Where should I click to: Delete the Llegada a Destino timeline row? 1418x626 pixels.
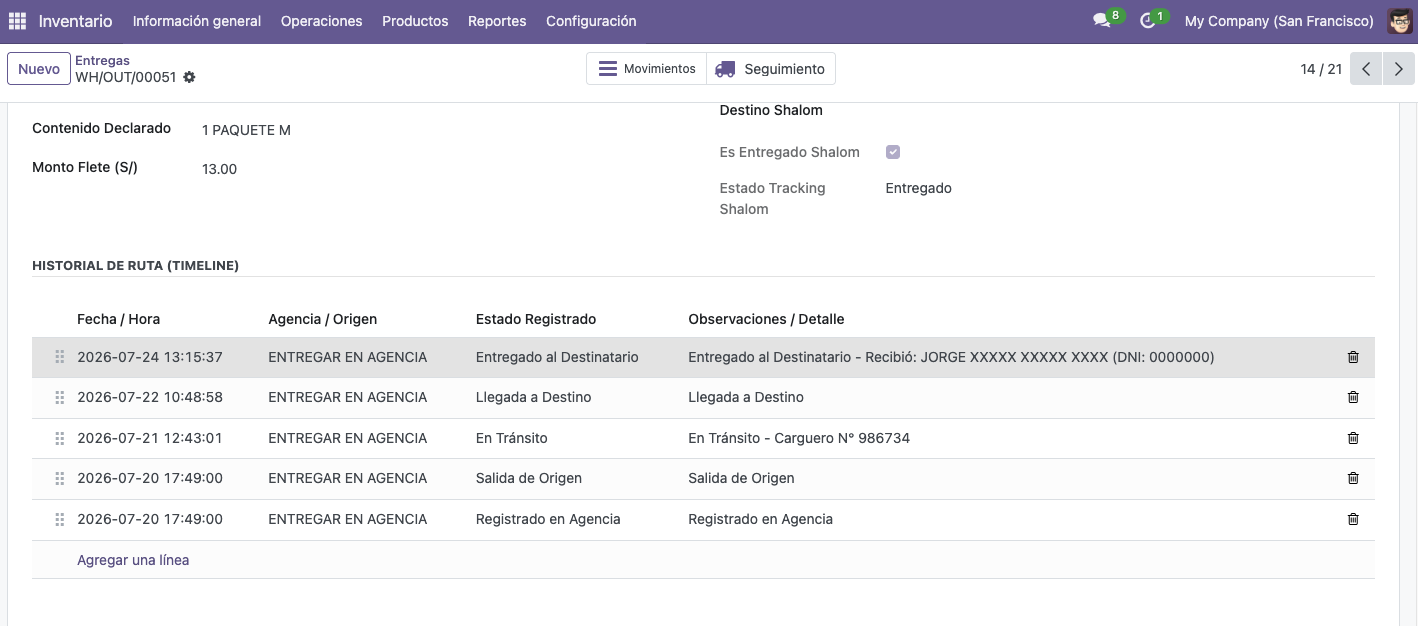click(x=1353, y=397)
